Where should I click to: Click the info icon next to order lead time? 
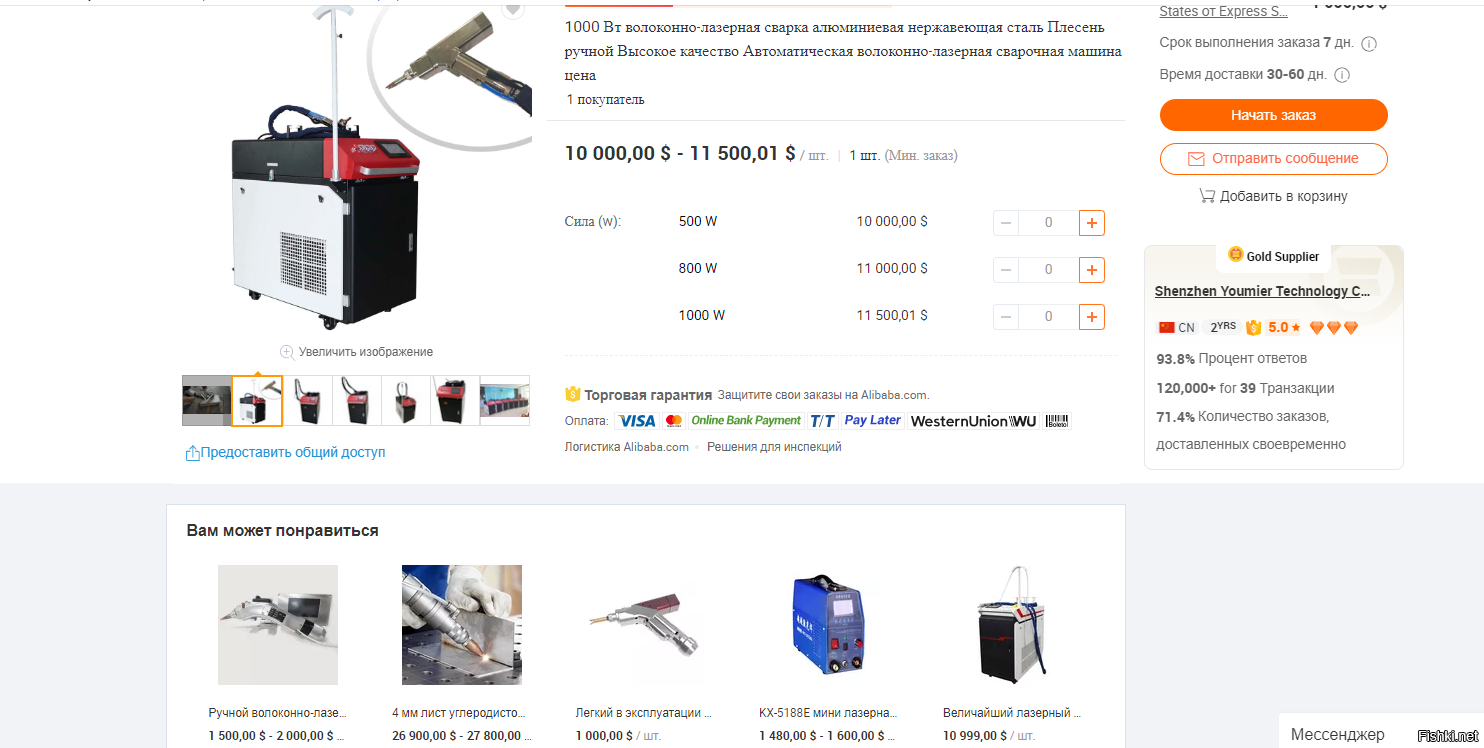tap(1369, 44)
